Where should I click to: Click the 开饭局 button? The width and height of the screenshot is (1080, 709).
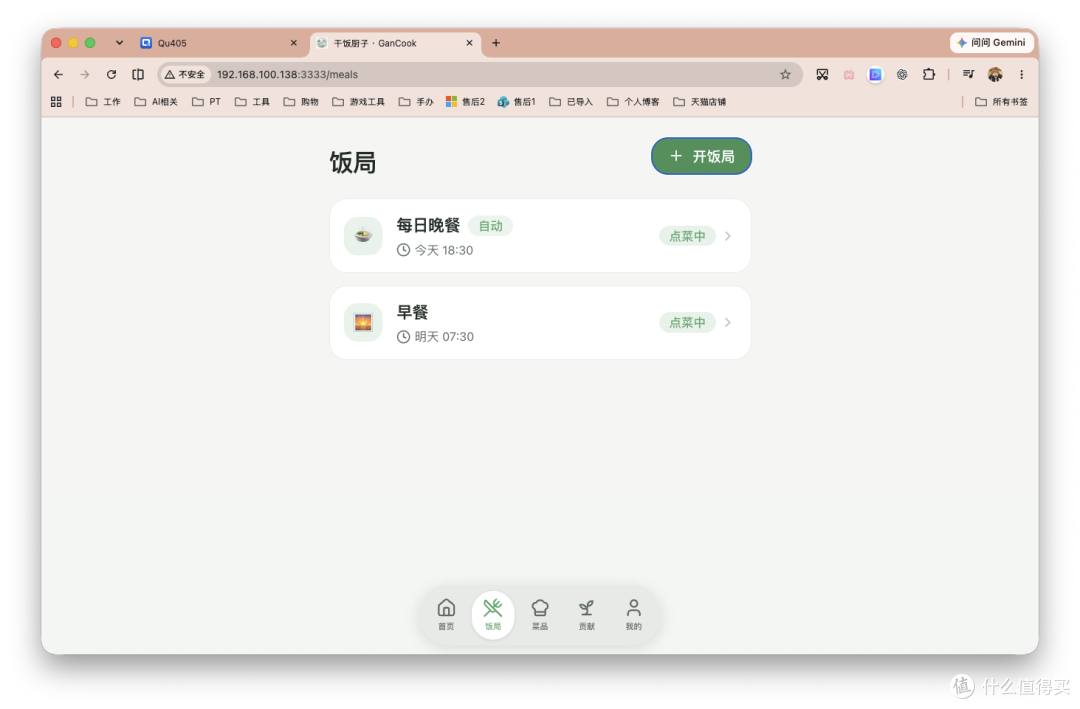tap(701, 156)
